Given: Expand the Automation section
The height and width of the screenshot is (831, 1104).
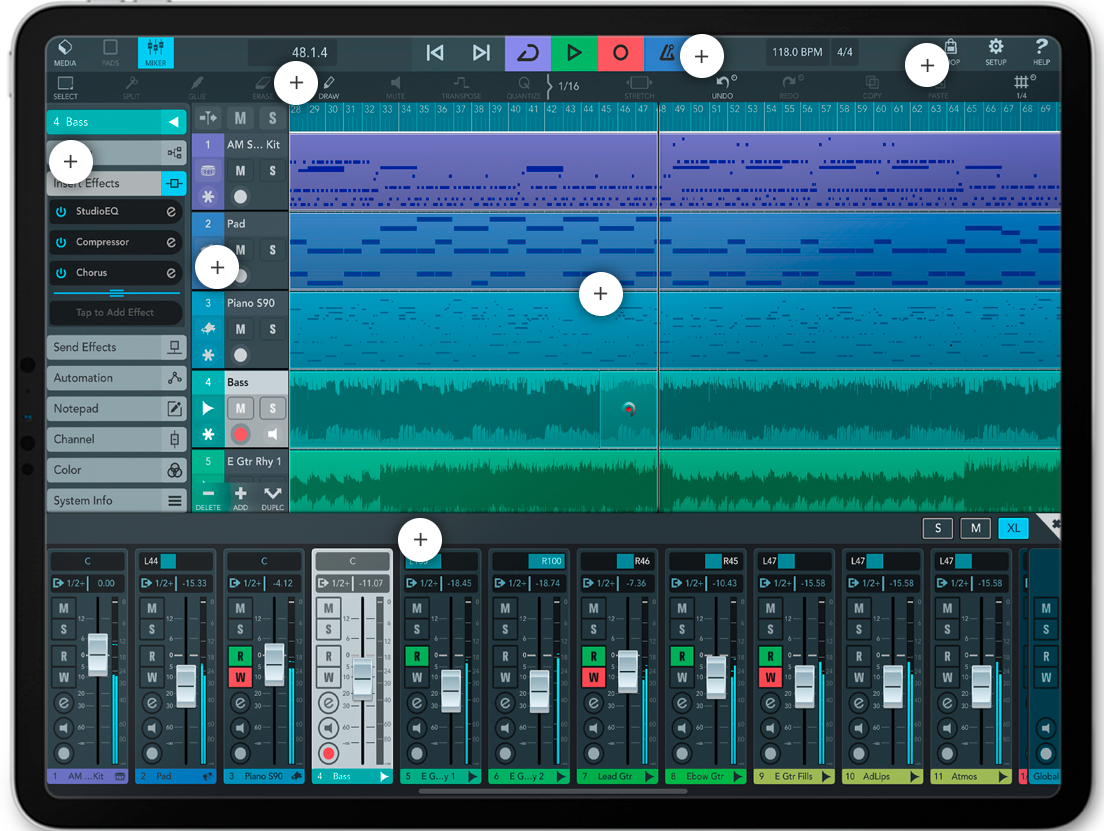Looking at the screenshot, I should click(117, 378).
